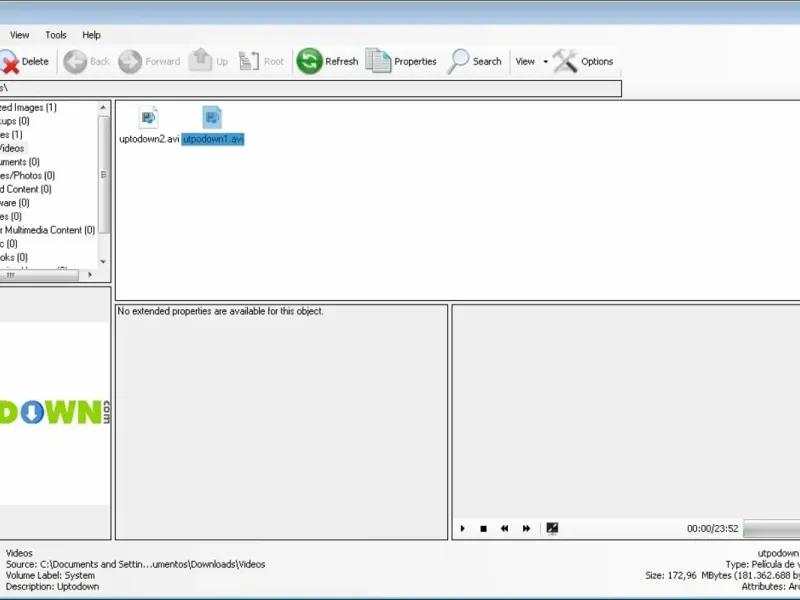800x600 pixels.
Task: Click the uptodown2.avi file name
Action: [x=149, y=139]
